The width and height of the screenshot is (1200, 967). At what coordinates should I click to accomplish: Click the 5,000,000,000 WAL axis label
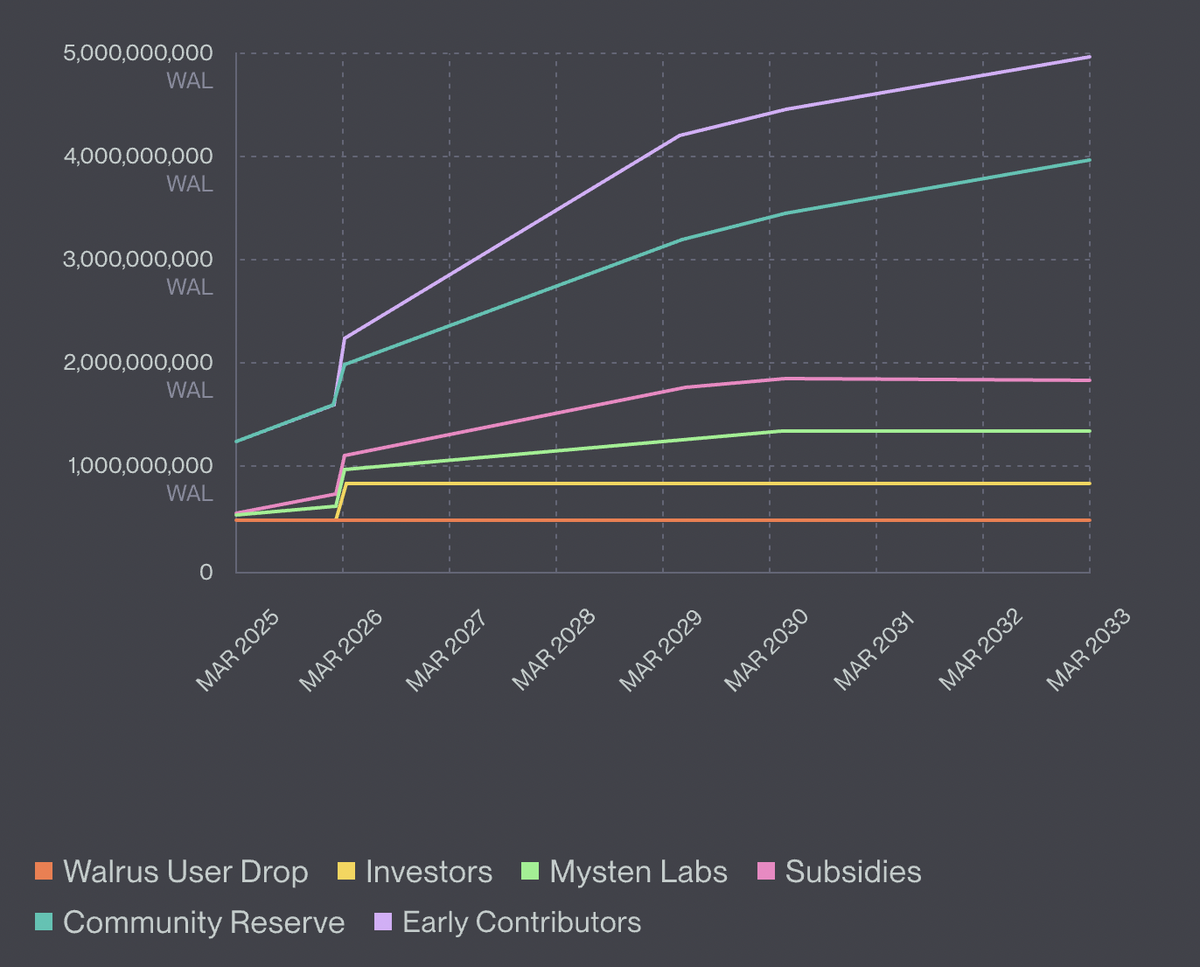click(x=138, y=53)
